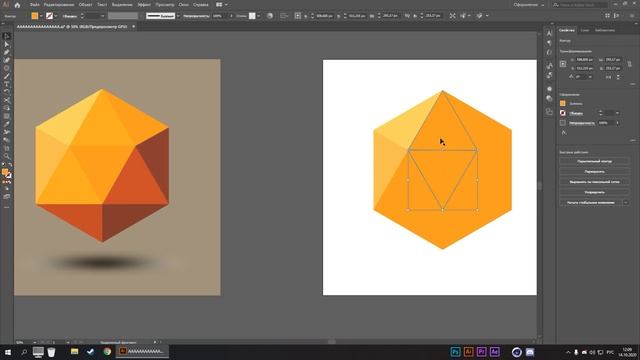Open Windows Start menu
Image resolution: width=640 pixels, height=360 pixels.
[x=8, y=352]
